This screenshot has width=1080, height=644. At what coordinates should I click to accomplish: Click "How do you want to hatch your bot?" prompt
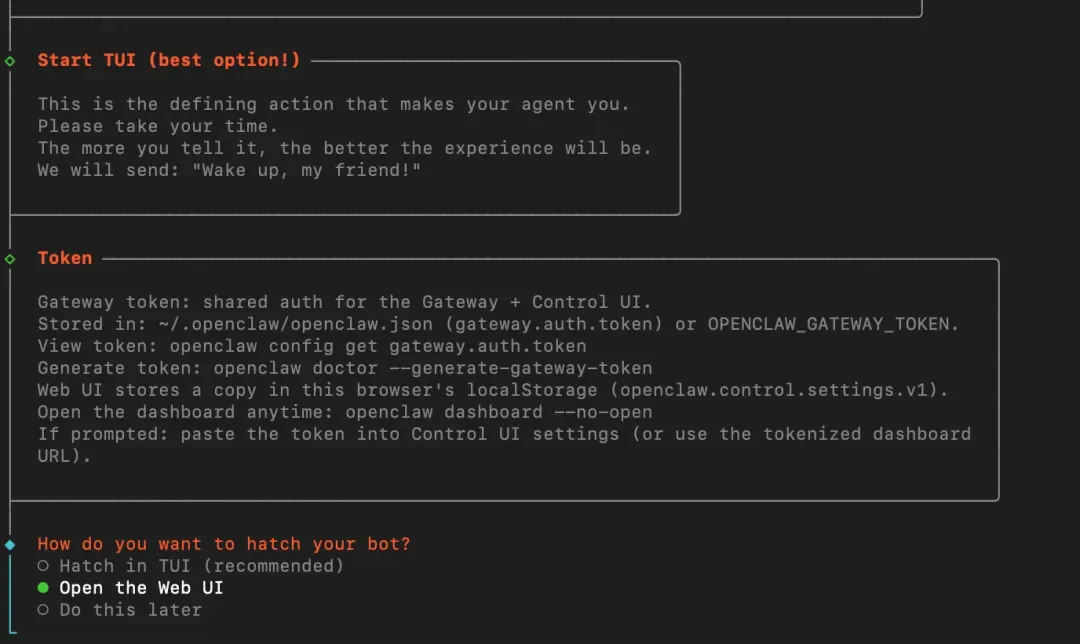click(224, 544)
